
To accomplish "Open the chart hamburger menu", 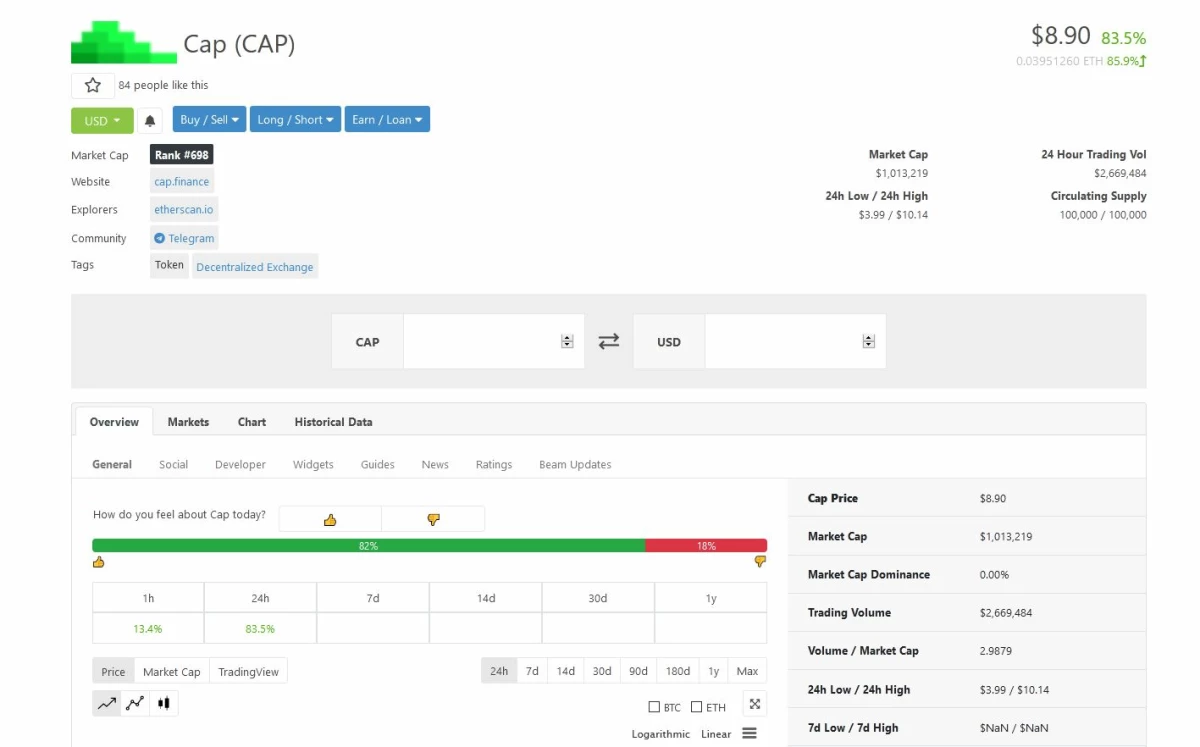I will pyautogui.click(x=749, y=734).
